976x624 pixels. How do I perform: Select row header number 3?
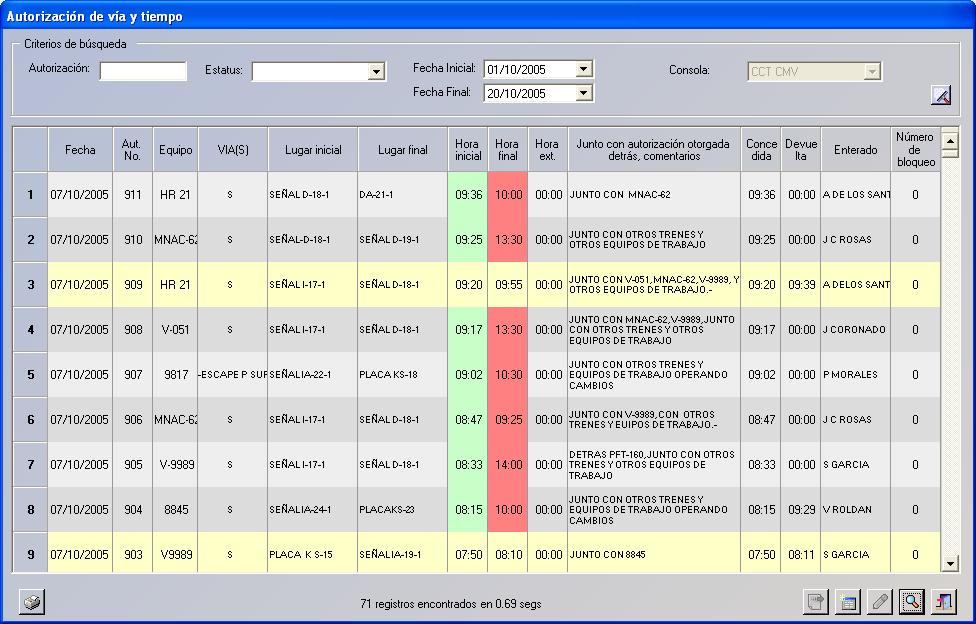pos(30,285)
